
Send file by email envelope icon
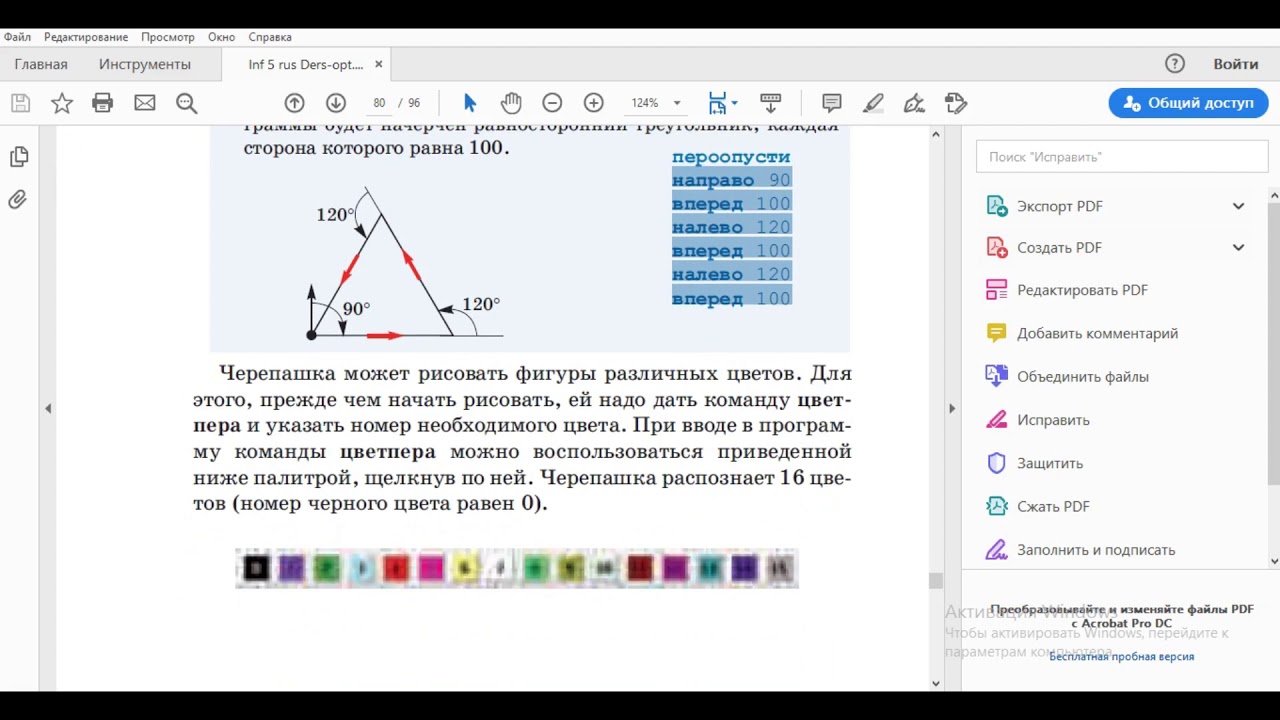[145, 103]
